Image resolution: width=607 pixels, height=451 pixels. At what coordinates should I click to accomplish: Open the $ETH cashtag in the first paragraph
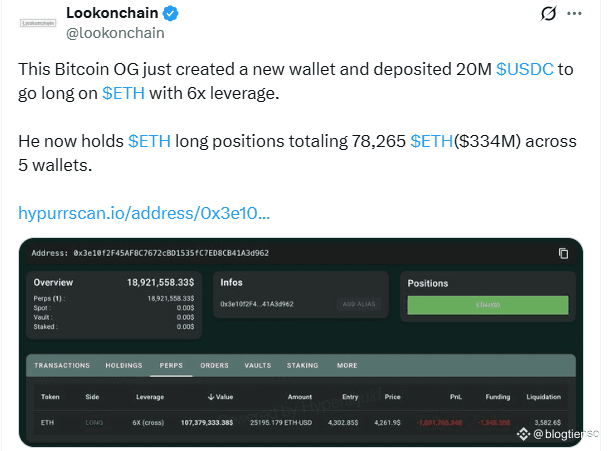coord(123,93)
